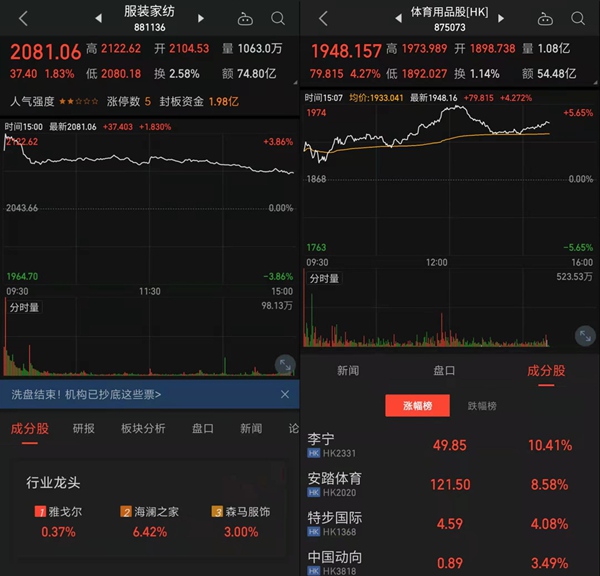Image resolution: width=600 pixels, height=576 pixels.
Task: Tap 均价:1933.041 label
Action: pos(376,98)
